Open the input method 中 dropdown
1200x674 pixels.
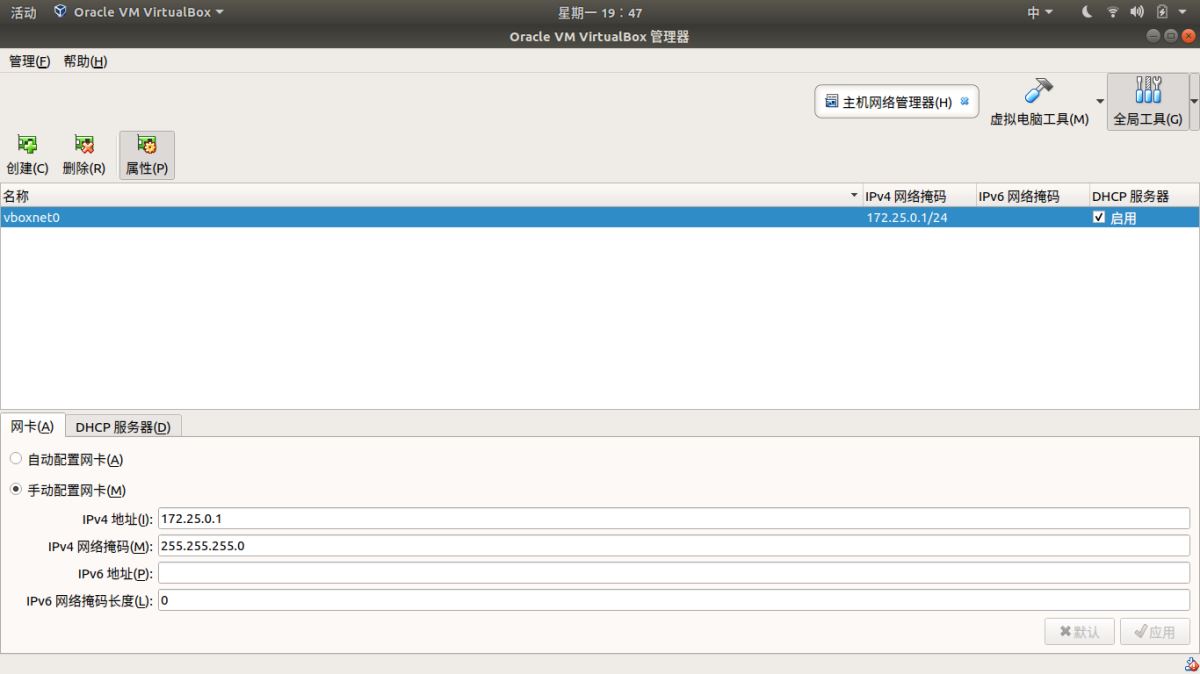[1040, 12]
